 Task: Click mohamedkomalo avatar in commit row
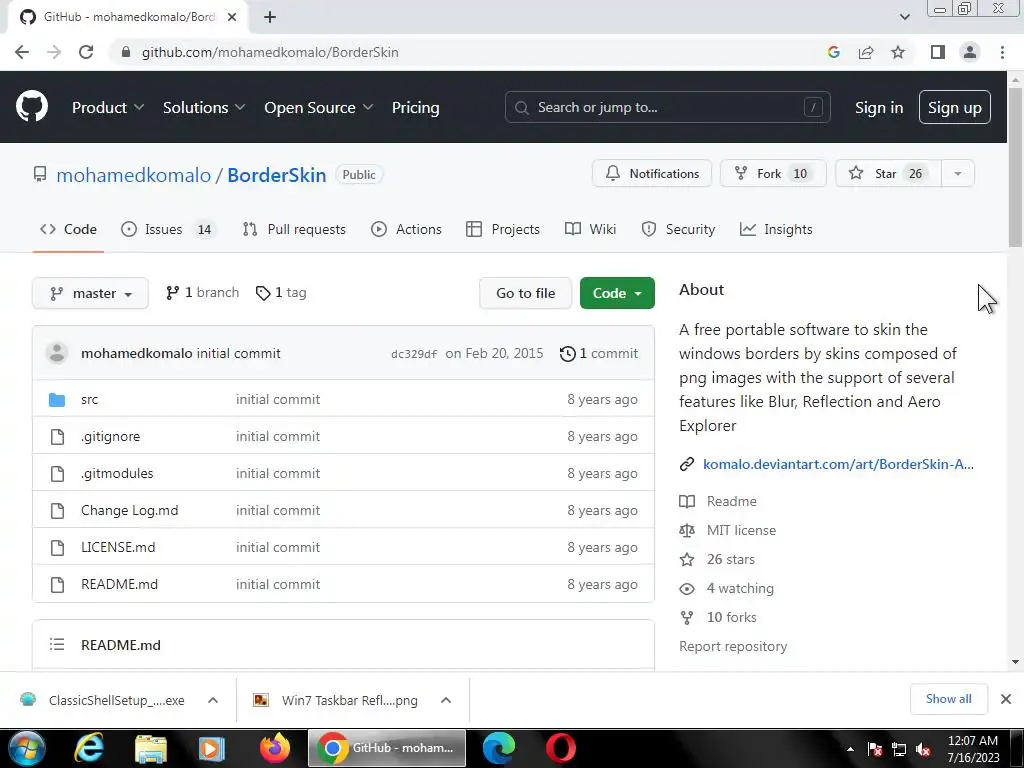click(57, 353)
